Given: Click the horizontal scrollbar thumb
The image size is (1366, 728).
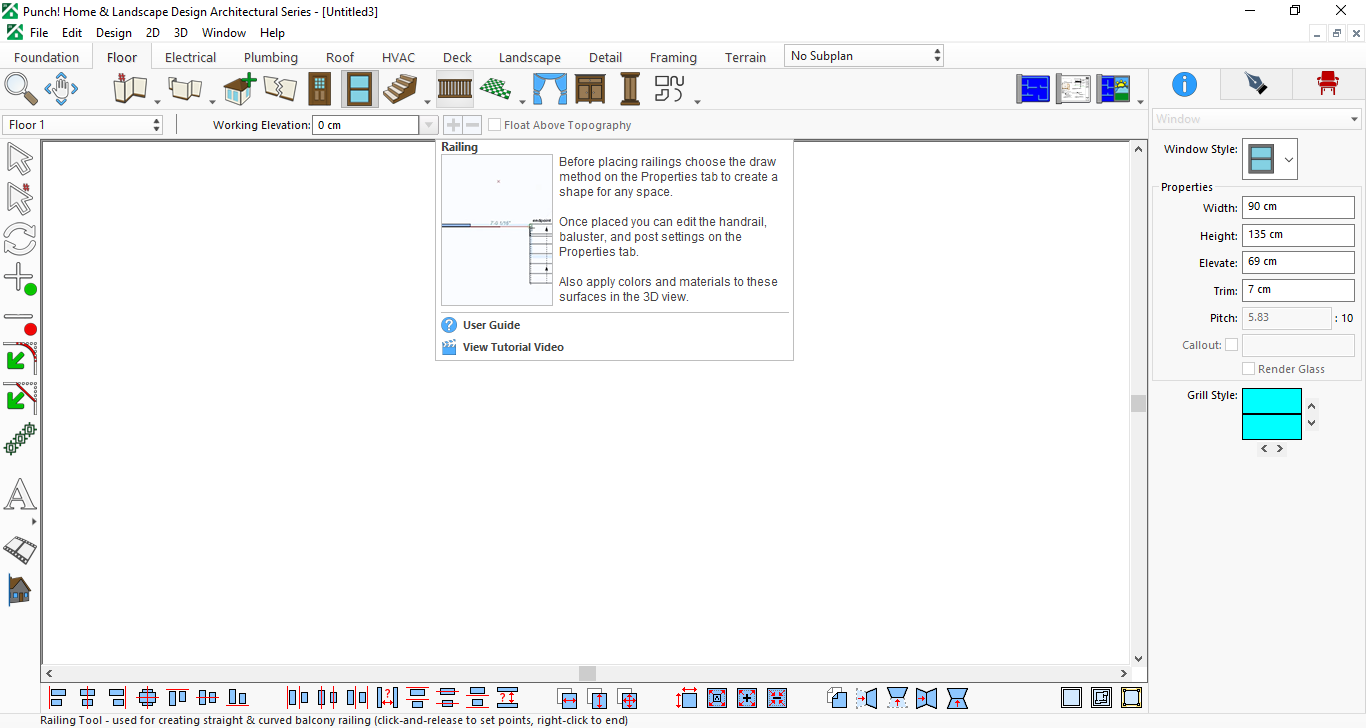Looking at the screenshot, I should 587,674.
